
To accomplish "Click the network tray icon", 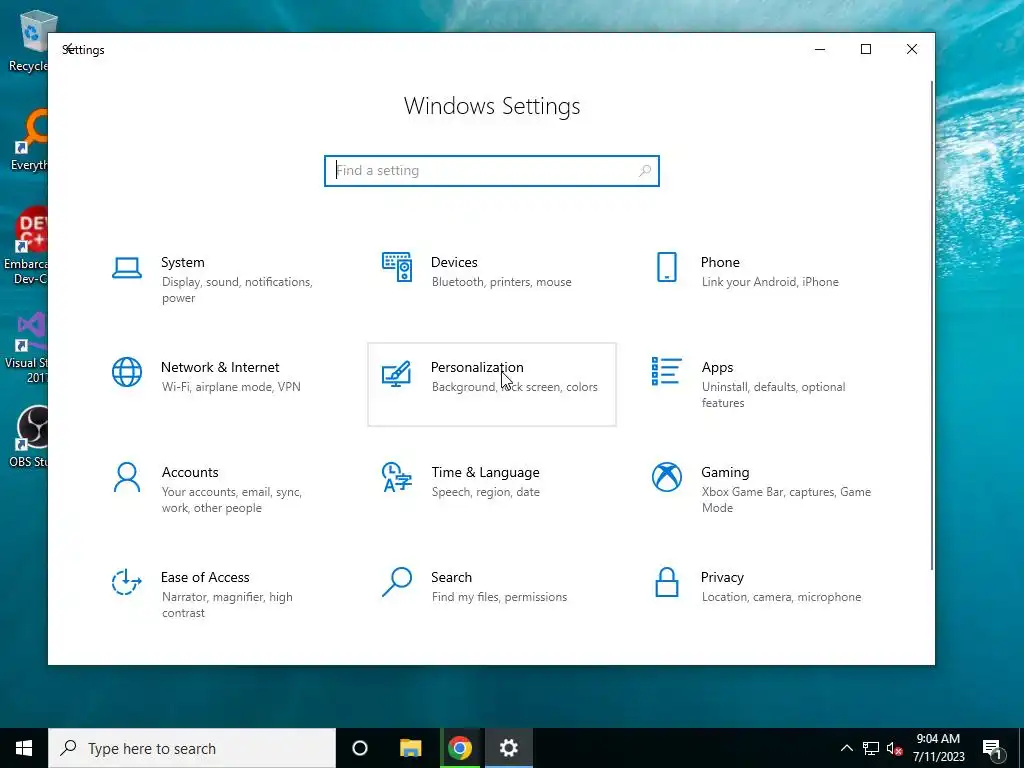I will pos(871,748).
